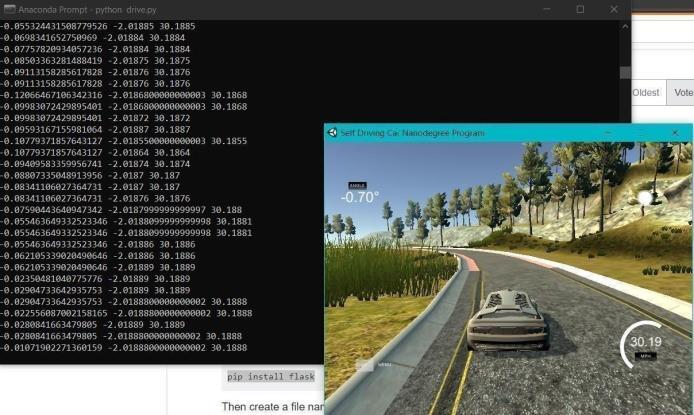Click the 'pip install flask' code snippet
The image size is (694, 415).
tap(271, 377)
